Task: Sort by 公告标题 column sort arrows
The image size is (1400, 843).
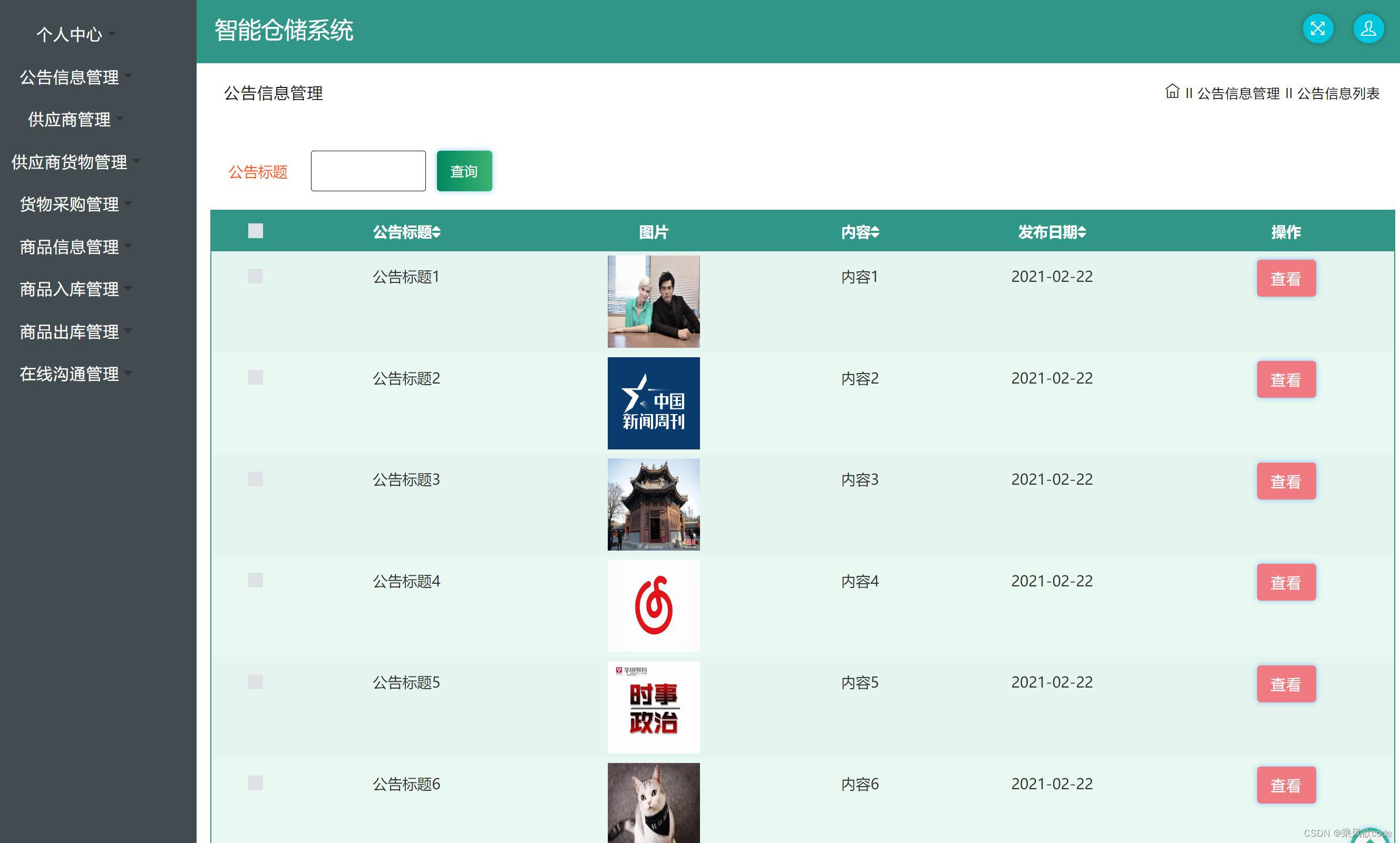Action: [436, 232]
